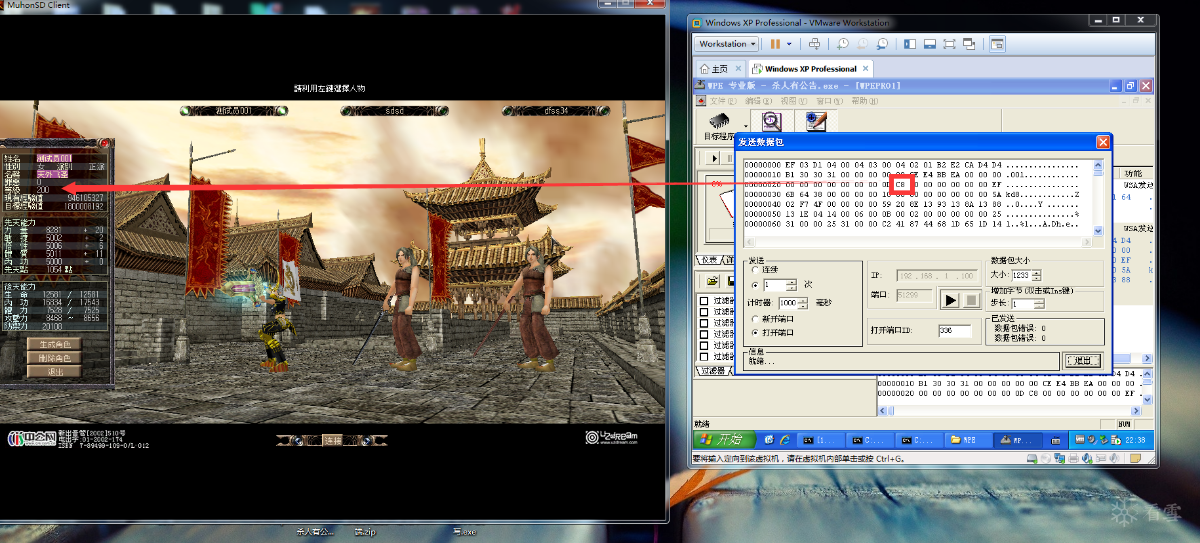Click the packet size 大小 stepper arrows
Screen dimensions: 1200x543
[x=1037, y=275]
